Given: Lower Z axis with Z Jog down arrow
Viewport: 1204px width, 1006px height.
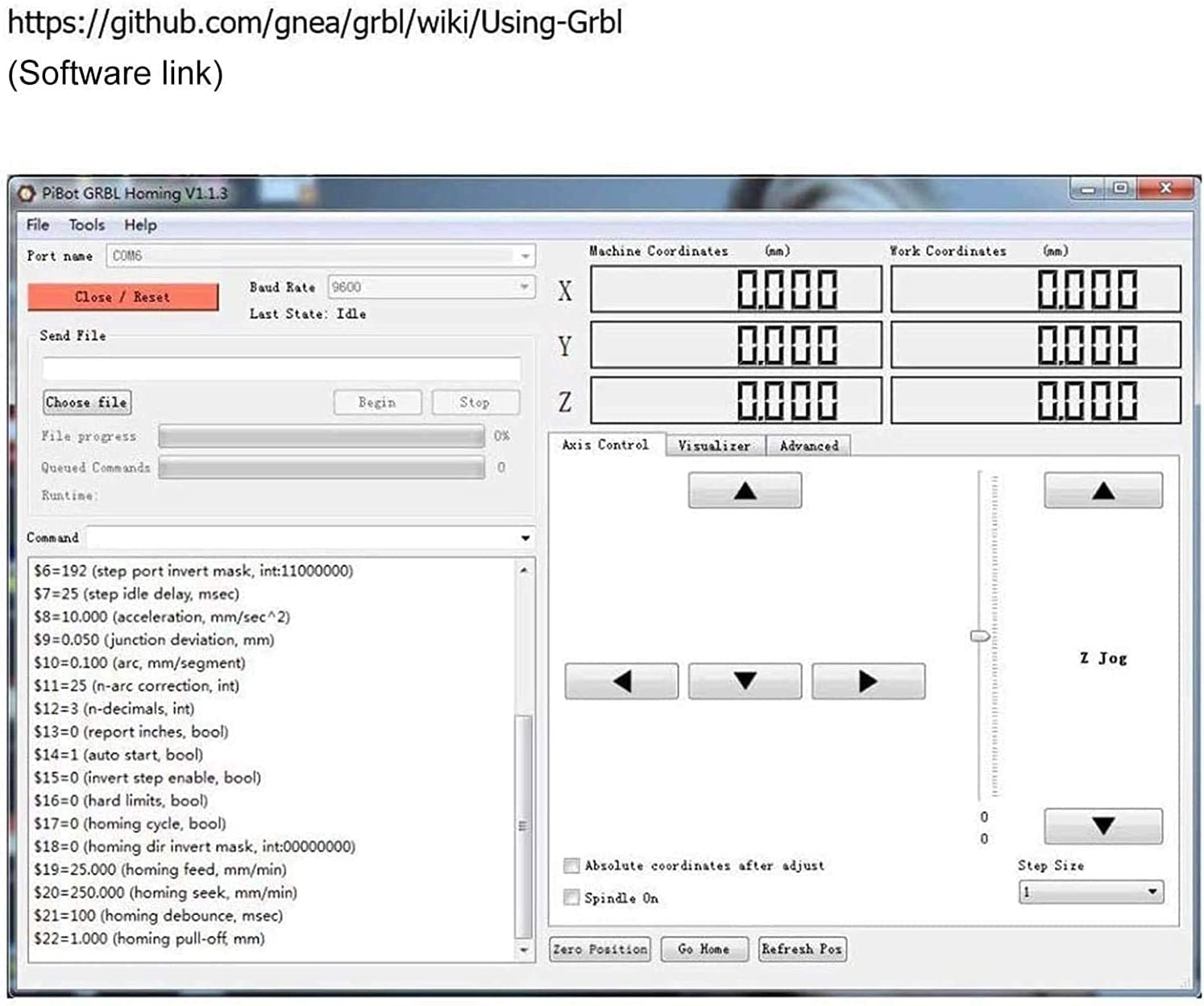Looking at the screenshot, I should click(1103, 826).
